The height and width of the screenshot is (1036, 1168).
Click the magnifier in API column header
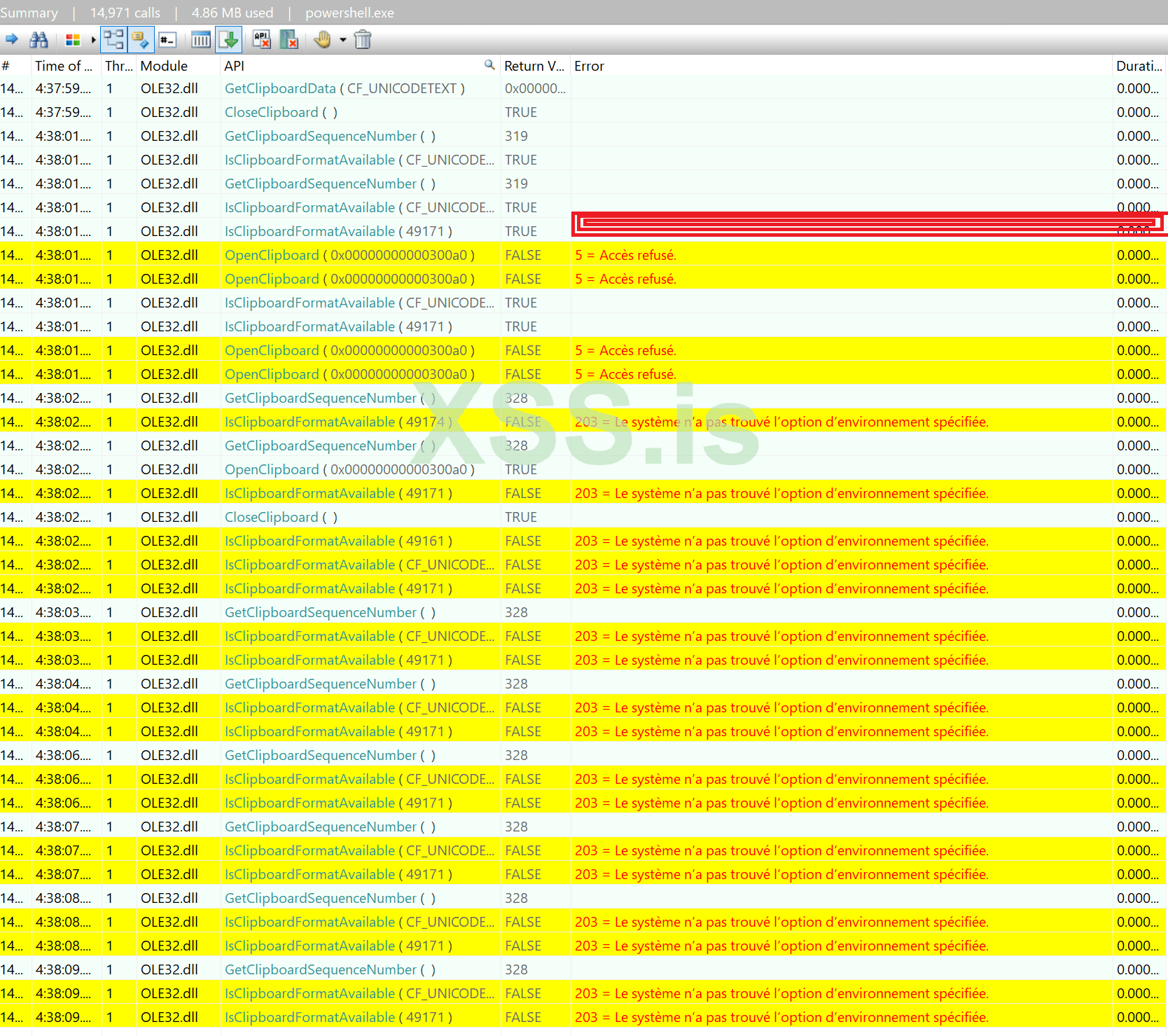click(489, 65)
